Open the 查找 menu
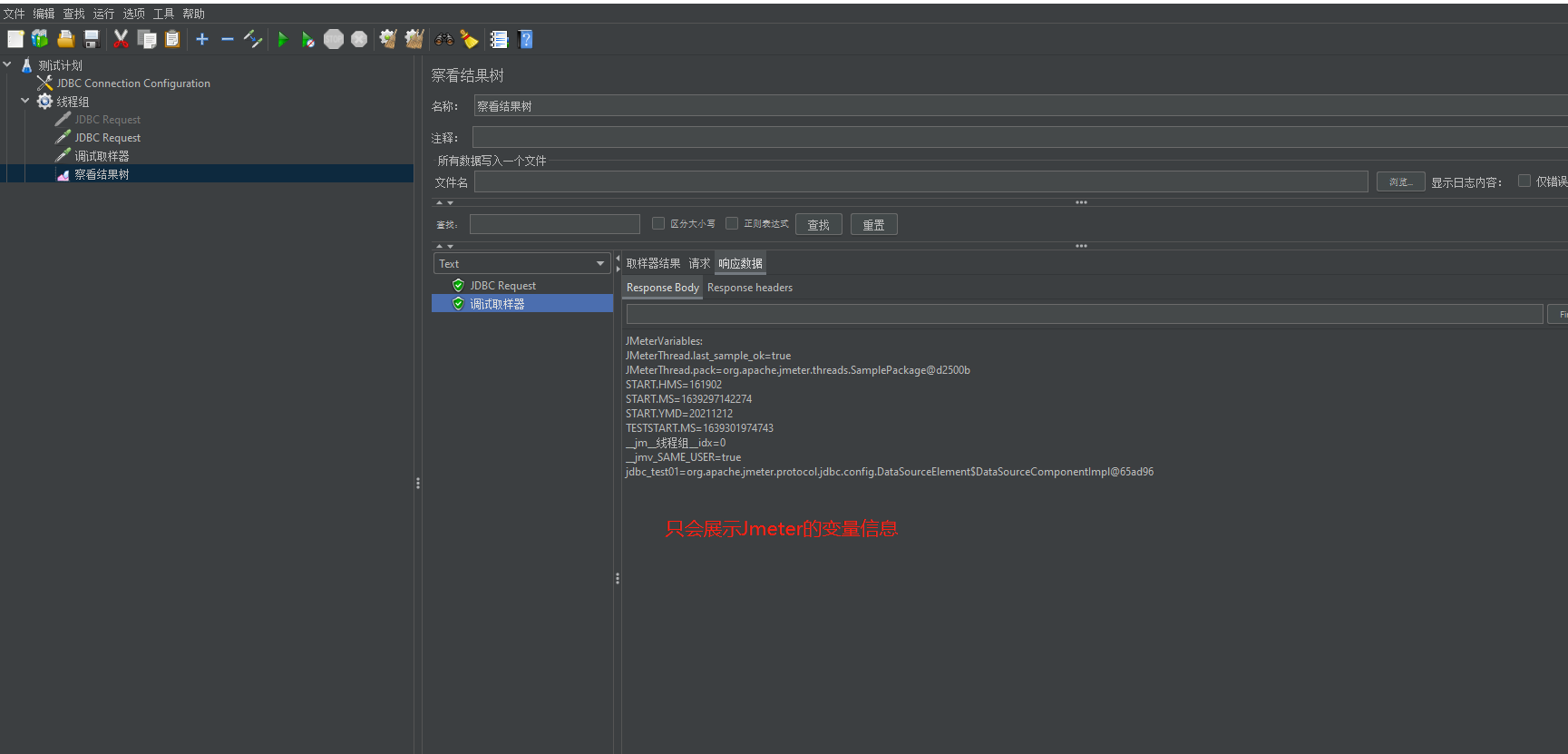 (x=73, y=14)
